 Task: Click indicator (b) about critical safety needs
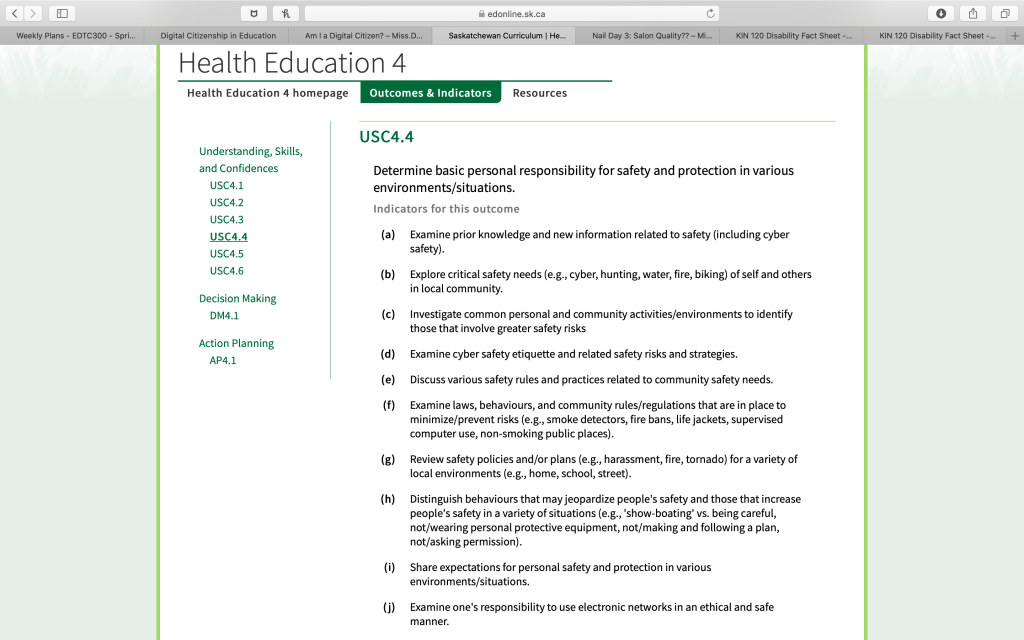coord(610,281)
